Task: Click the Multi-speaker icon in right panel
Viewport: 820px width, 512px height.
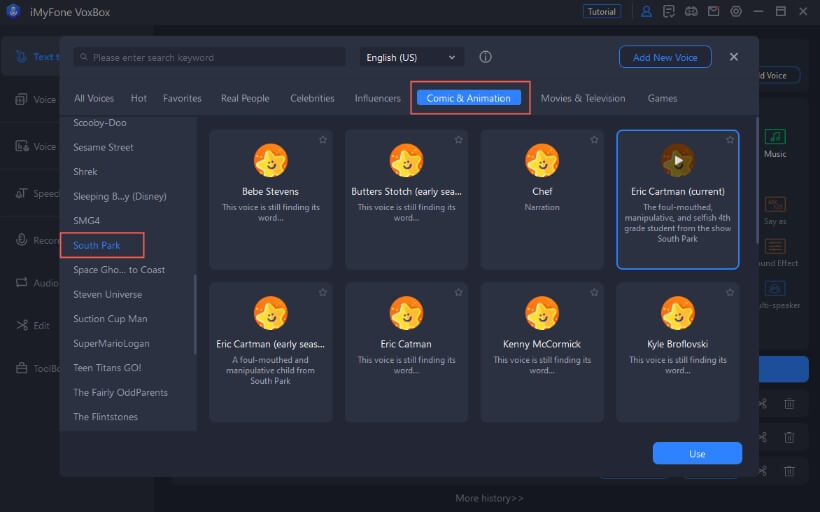Action: [775, 289]
